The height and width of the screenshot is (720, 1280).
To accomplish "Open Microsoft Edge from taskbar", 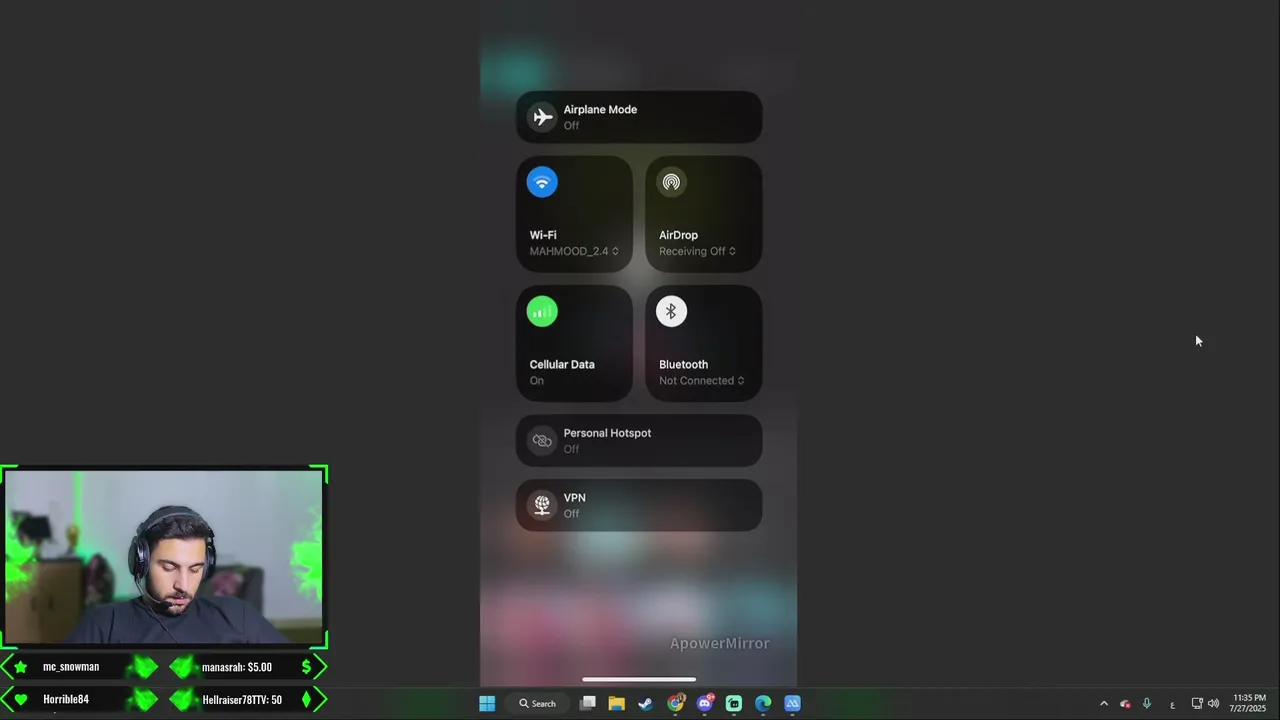I will coord(763,703).
